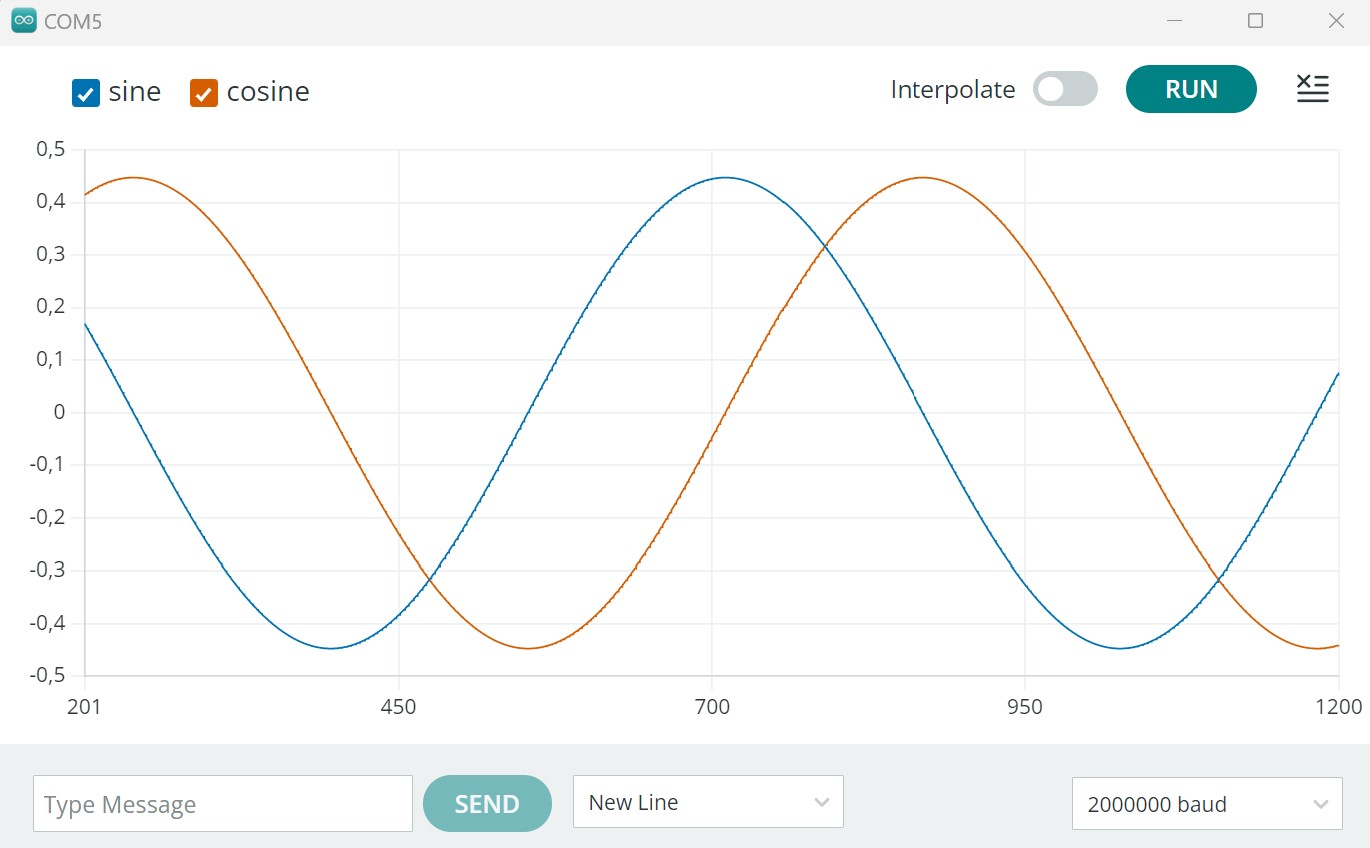Uncheck the blue sine checkbox
The image size is (1370, 848).
[x=86, y=93]
